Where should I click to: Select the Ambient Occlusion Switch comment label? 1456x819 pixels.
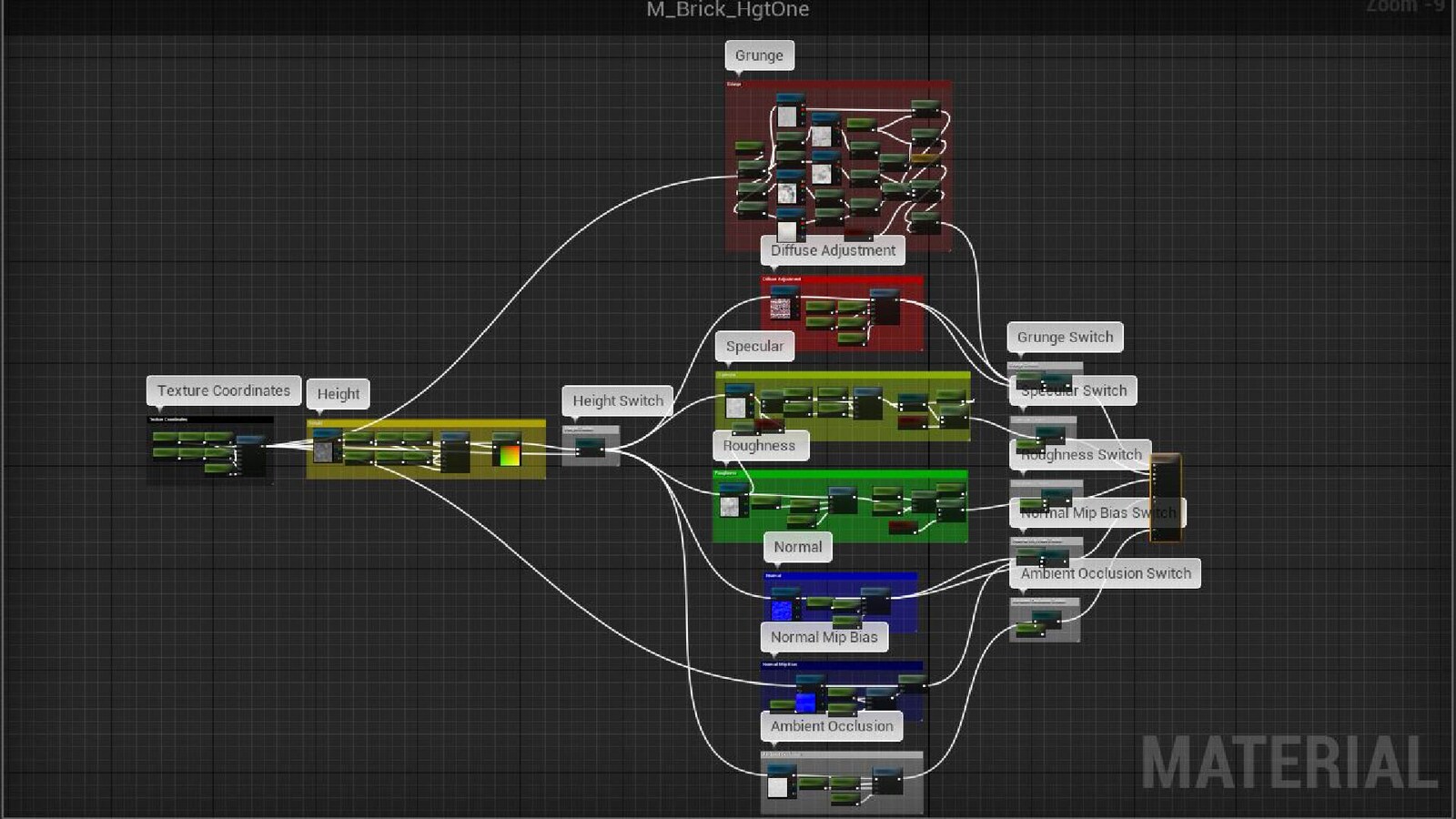pyautogui.click(x=1105, y=573)
